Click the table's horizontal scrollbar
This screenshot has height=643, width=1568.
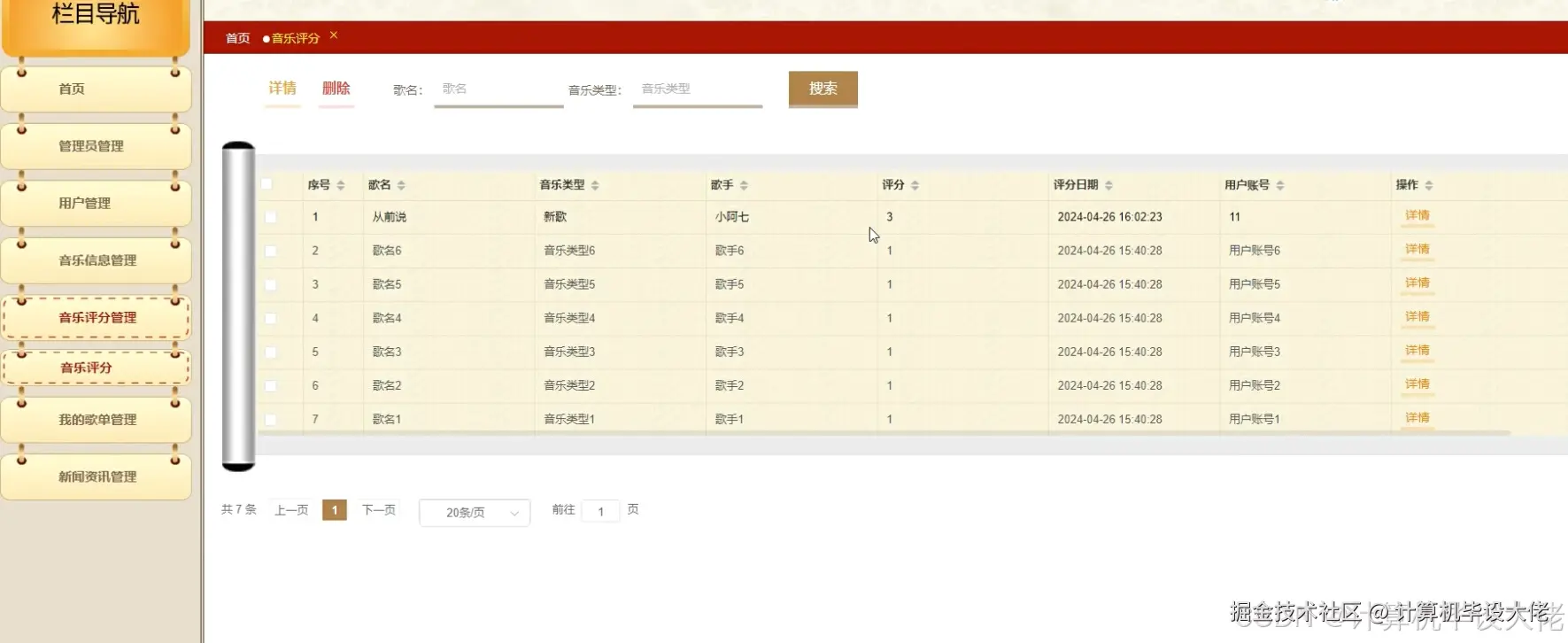click(x=884, y=433)
